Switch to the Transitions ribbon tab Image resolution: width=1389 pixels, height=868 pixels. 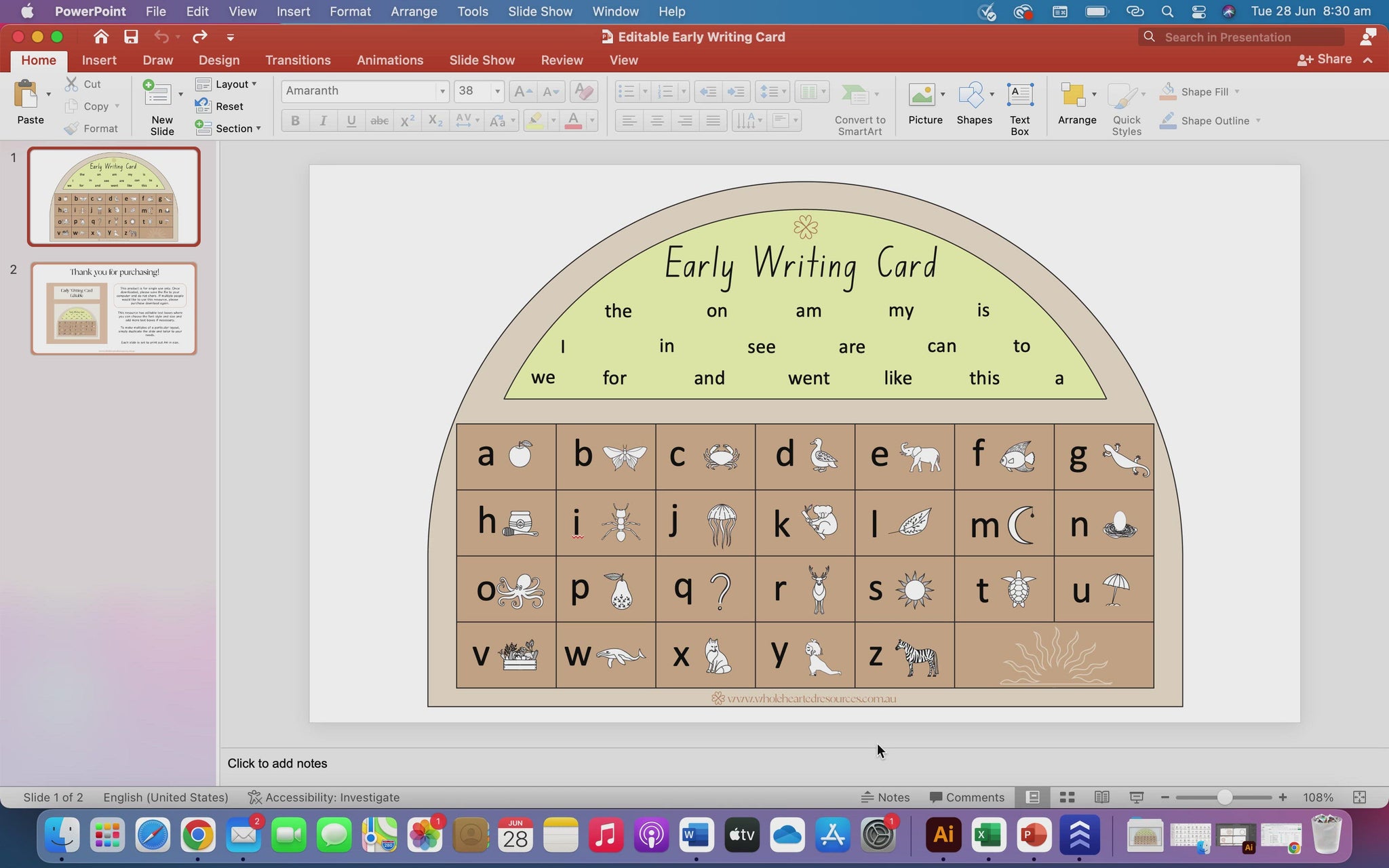click(x=298, y=60)
